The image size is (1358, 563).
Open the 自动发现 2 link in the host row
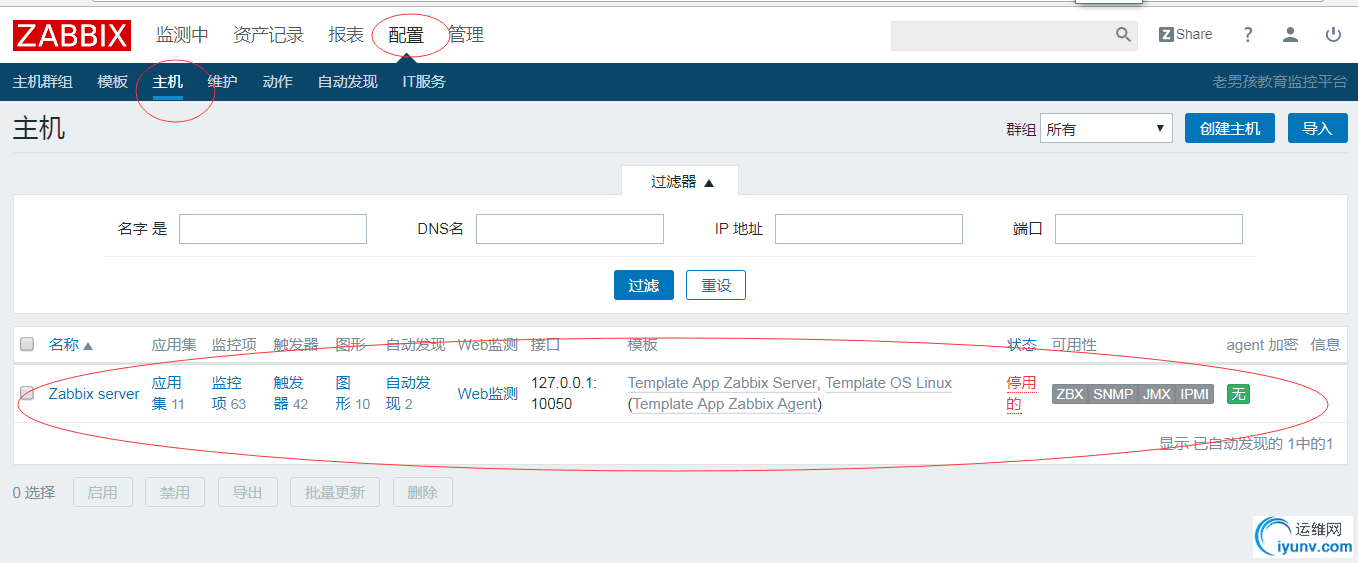pyautogui.click(x=408, y=393)
